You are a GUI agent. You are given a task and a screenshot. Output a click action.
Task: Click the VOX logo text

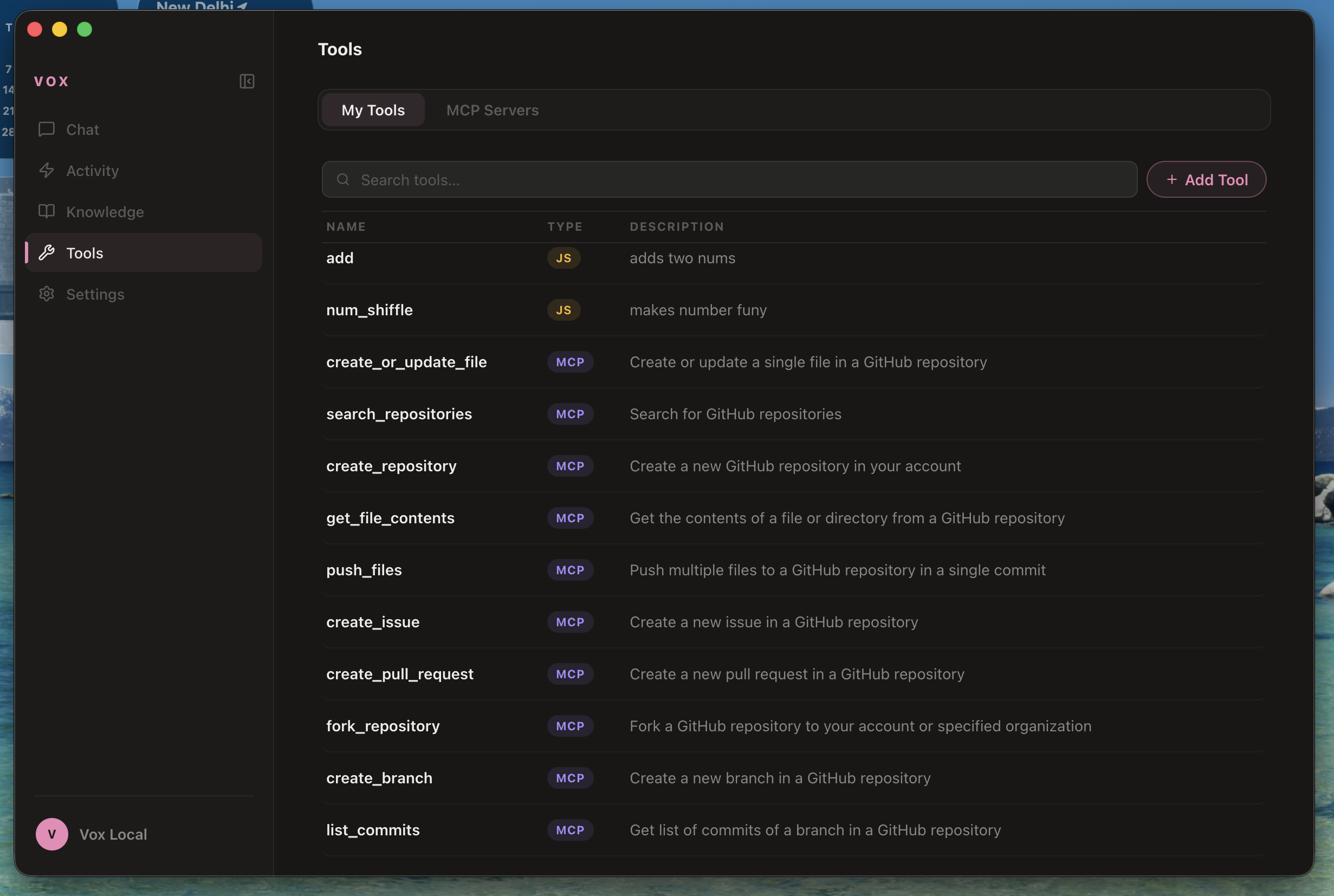tap(51, 81)
